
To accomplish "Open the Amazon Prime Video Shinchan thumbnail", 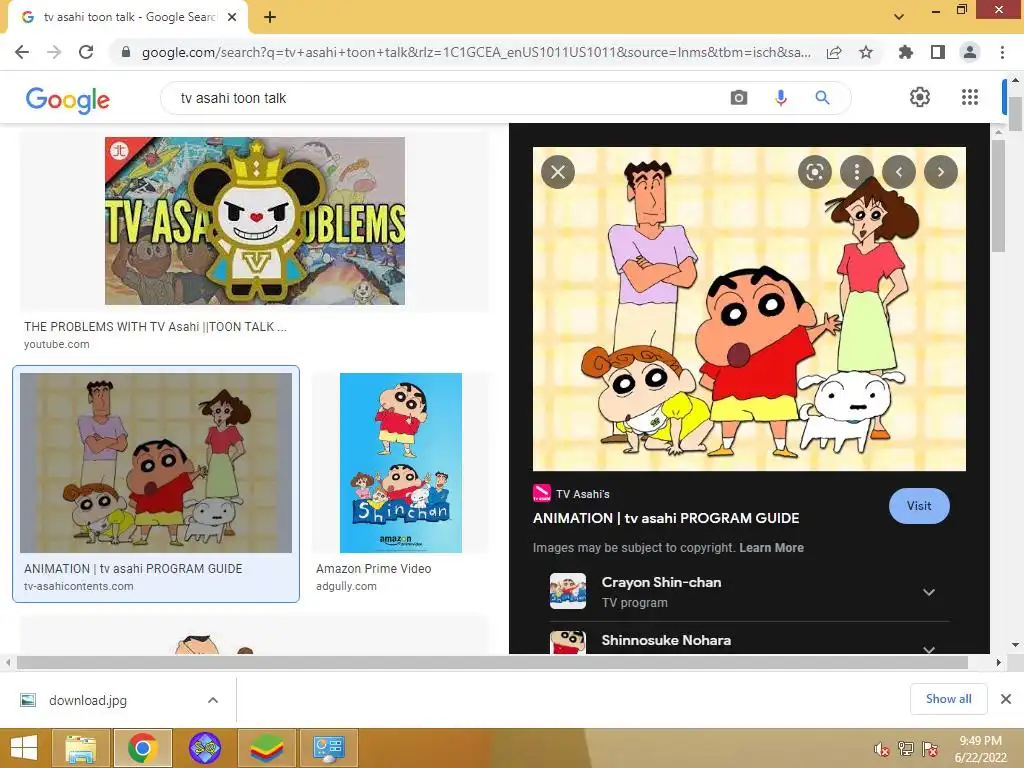I will pyautogui.click(x=401, y=463).
